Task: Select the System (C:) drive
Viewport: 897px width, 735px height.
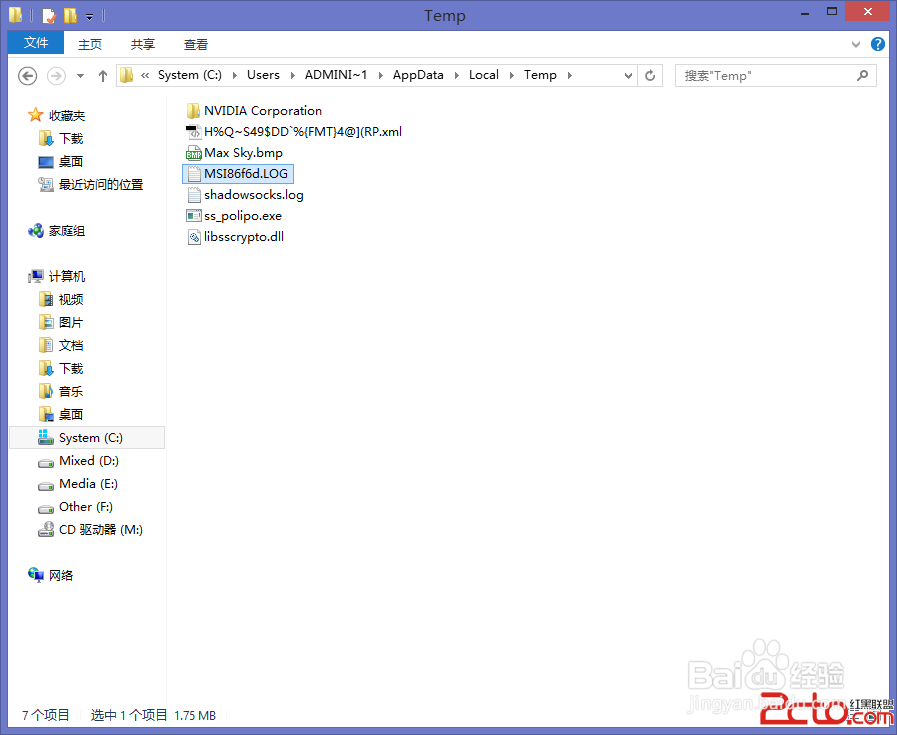Action: tap(87, 438)
